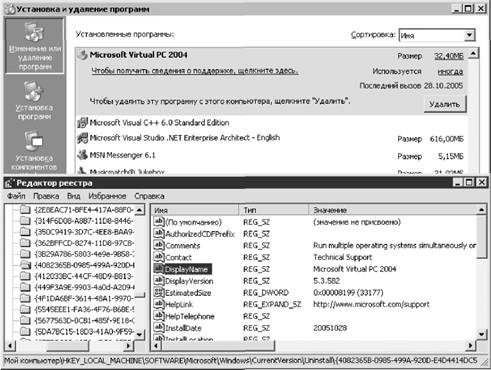Click the right arrow of values pane horizontal scrollbar
The height and width of the screenshot is (370, 491).
471,346
